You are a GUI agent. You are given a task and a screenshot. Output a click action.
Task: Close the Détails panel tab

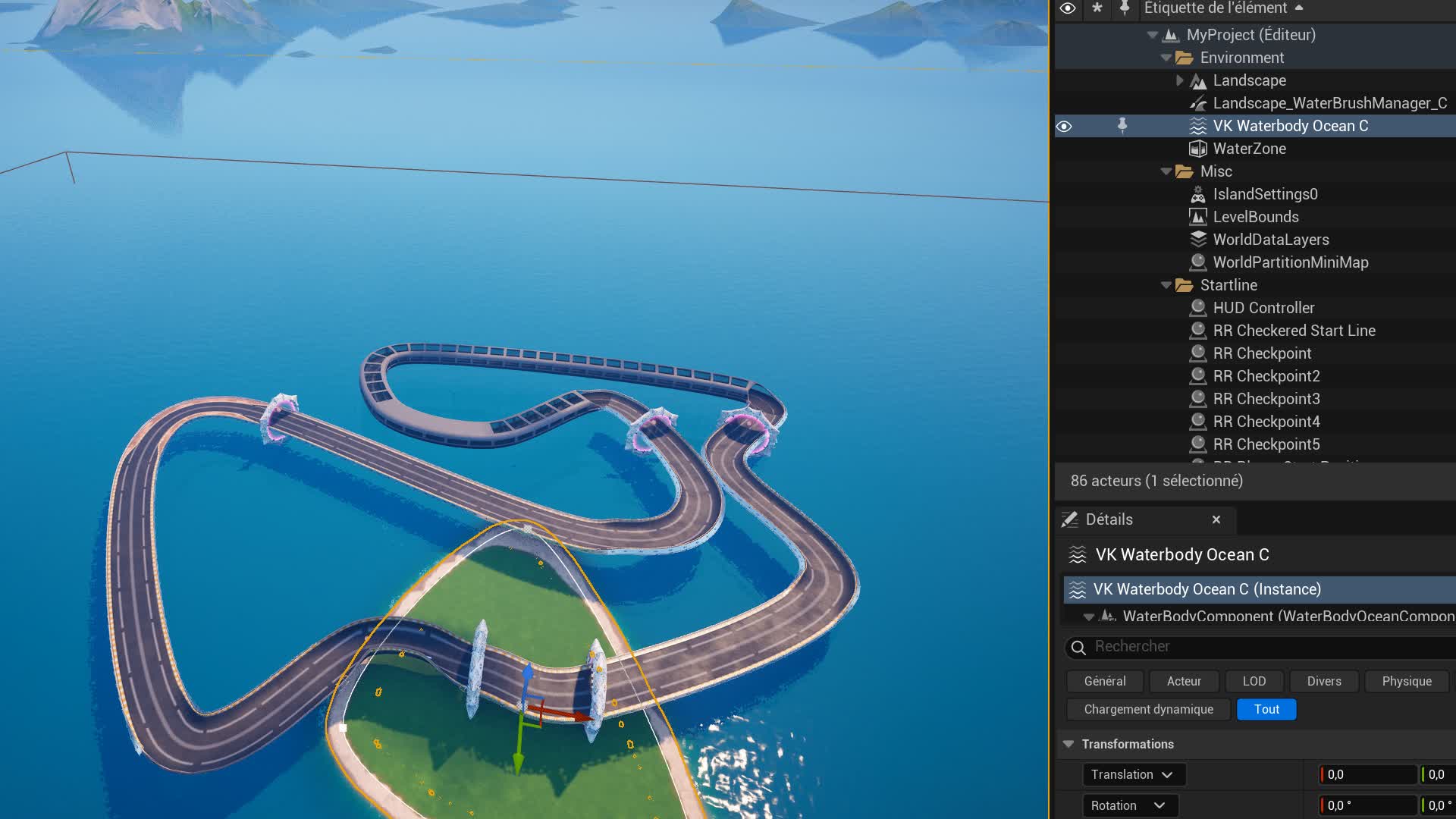1216,519
